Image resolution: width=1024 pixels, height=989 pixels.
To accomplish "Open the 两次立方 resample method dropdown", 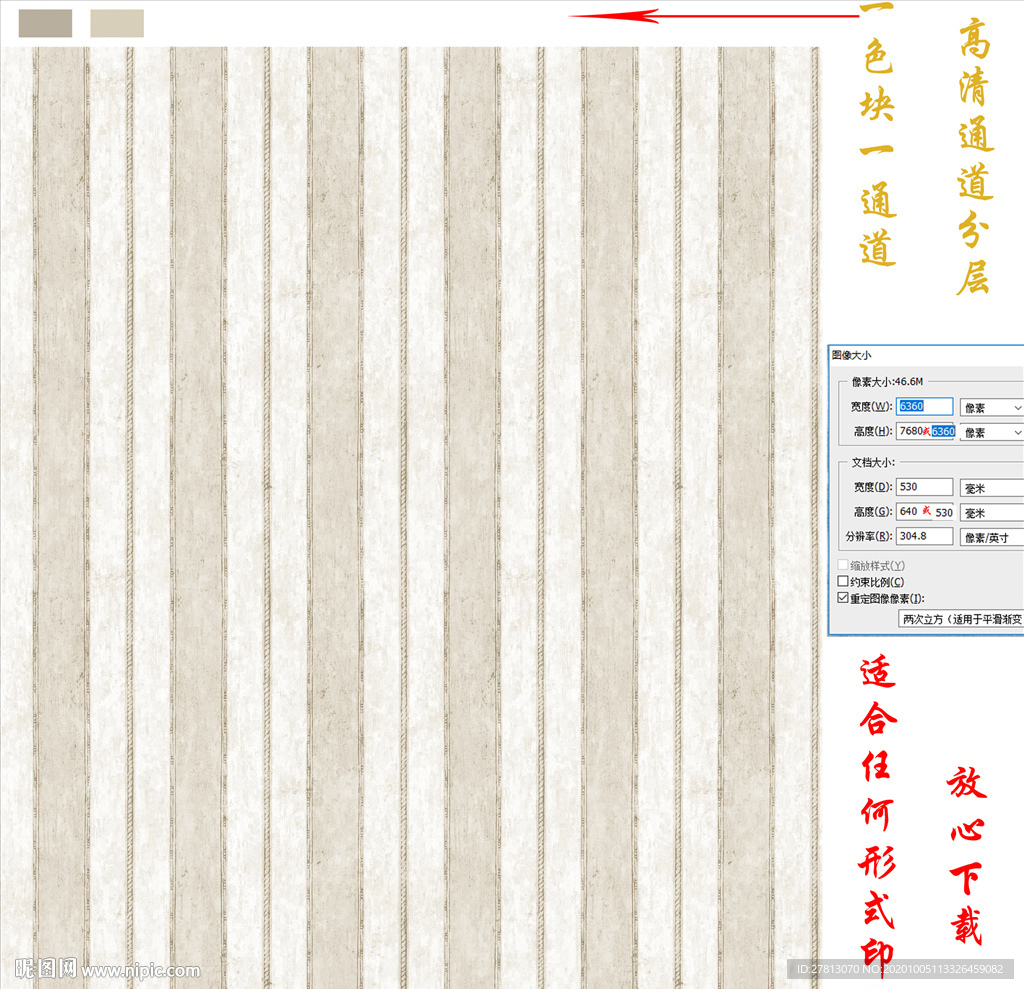I will tap(961, 619).
